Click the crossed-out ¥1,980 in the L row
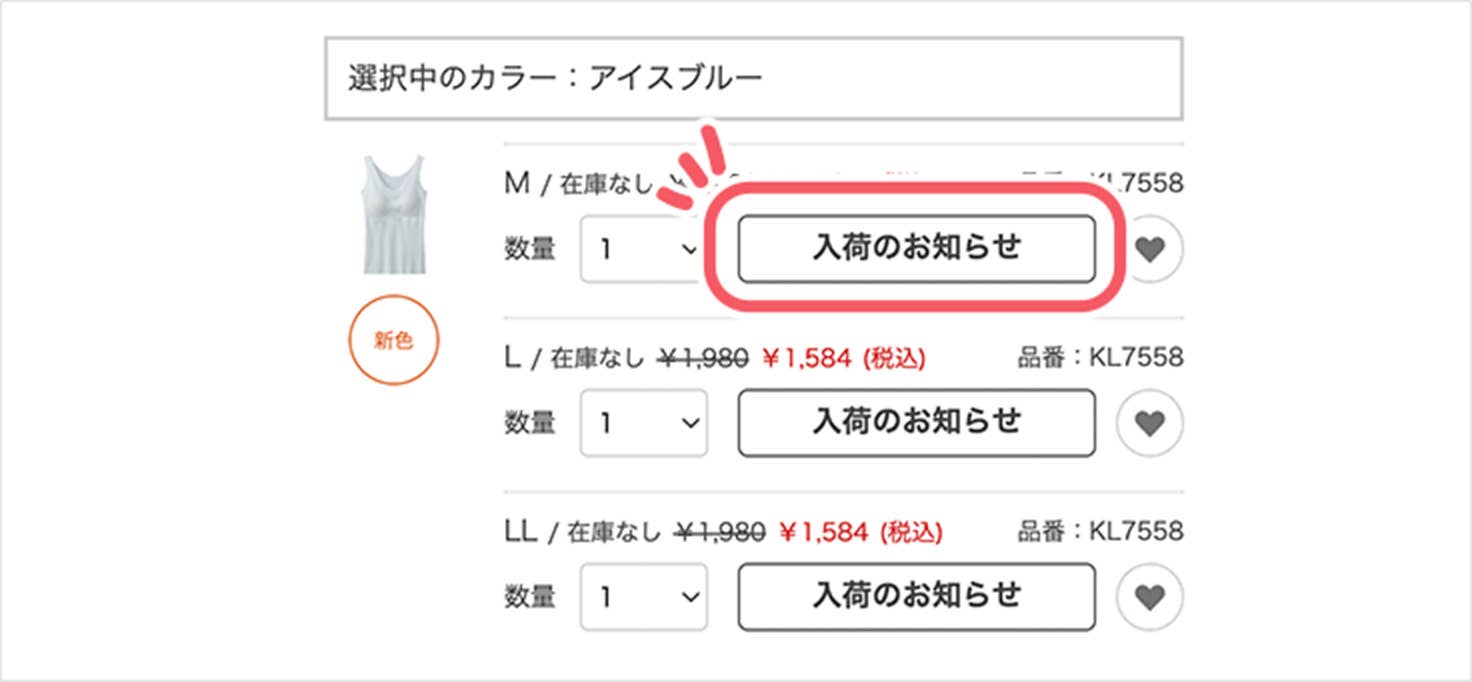Viewport: 1472px width, 682px height. click(x=702, y=358)
